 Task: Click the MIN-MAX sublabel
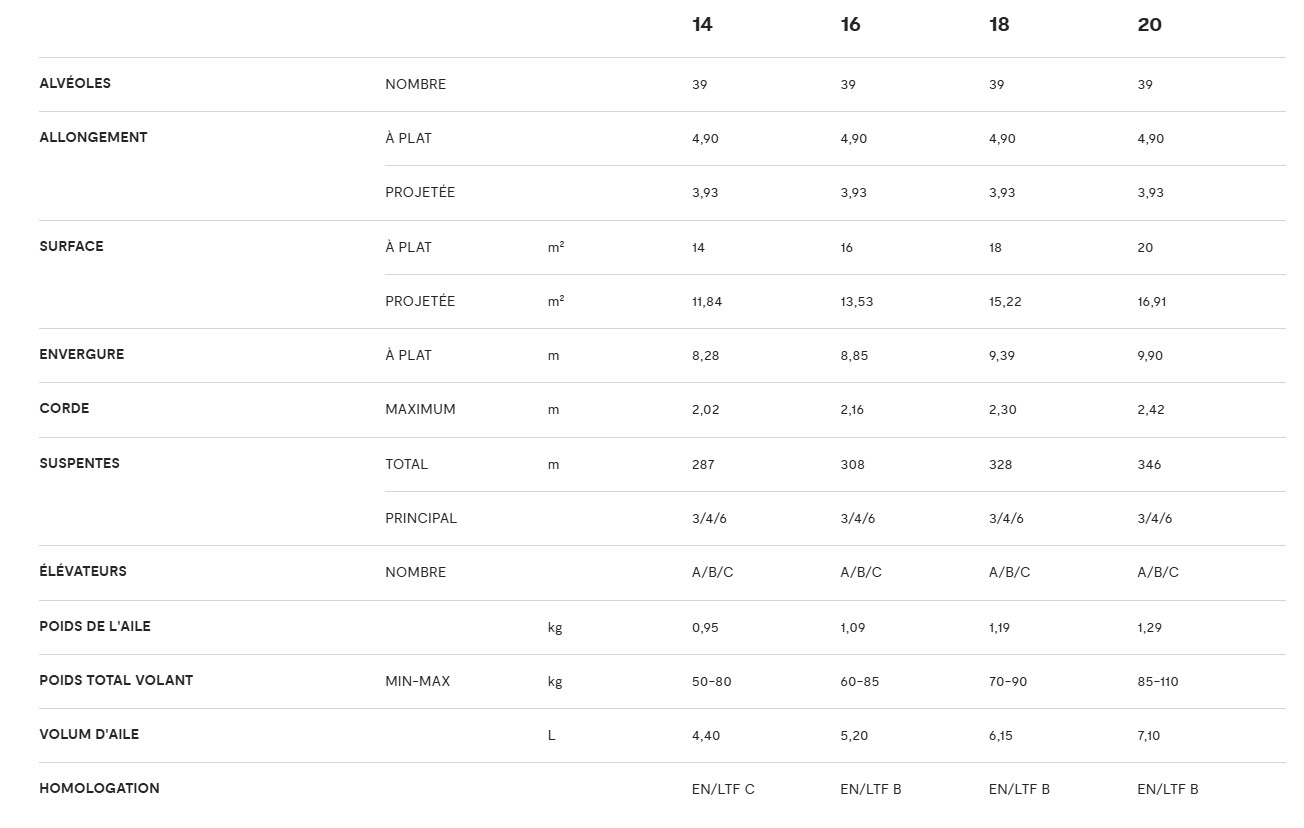[417, 681]
